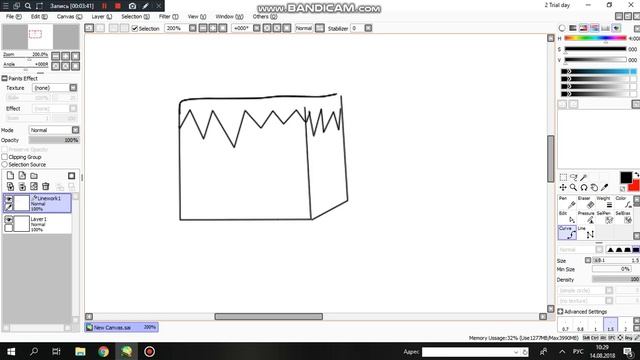Pause the Bandicam recording
This screenshot has width=640, height=360.
click(104, 6)
